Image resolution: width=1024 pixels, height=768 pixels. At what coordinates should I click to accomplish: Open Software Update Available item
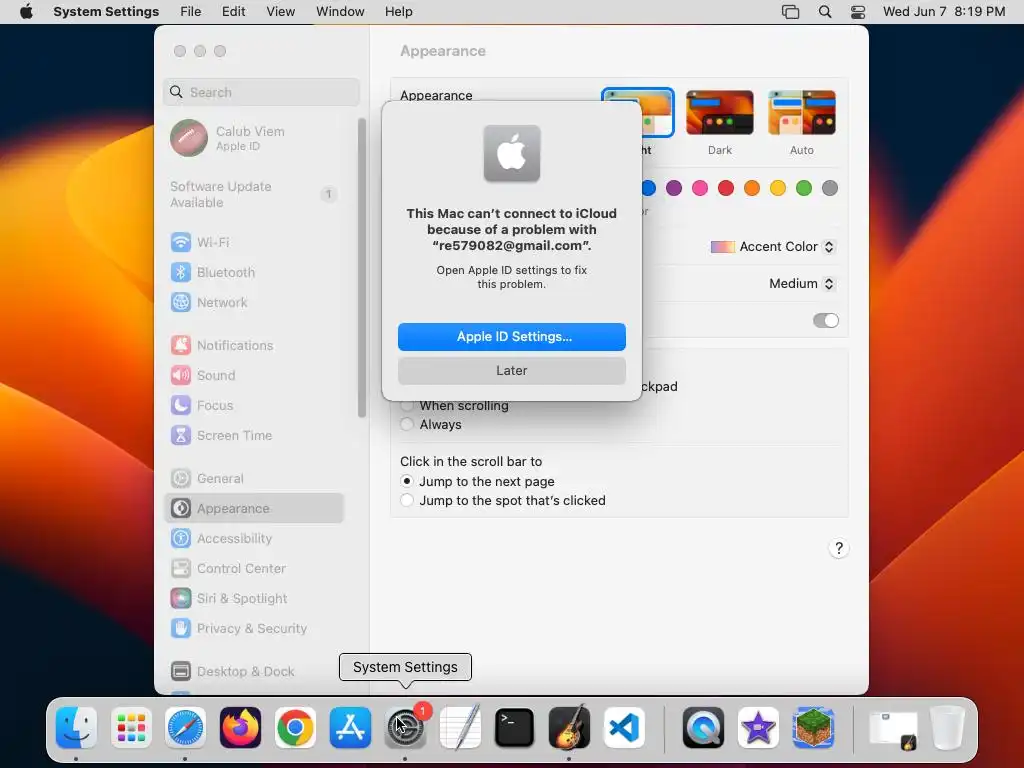(254, 195)
